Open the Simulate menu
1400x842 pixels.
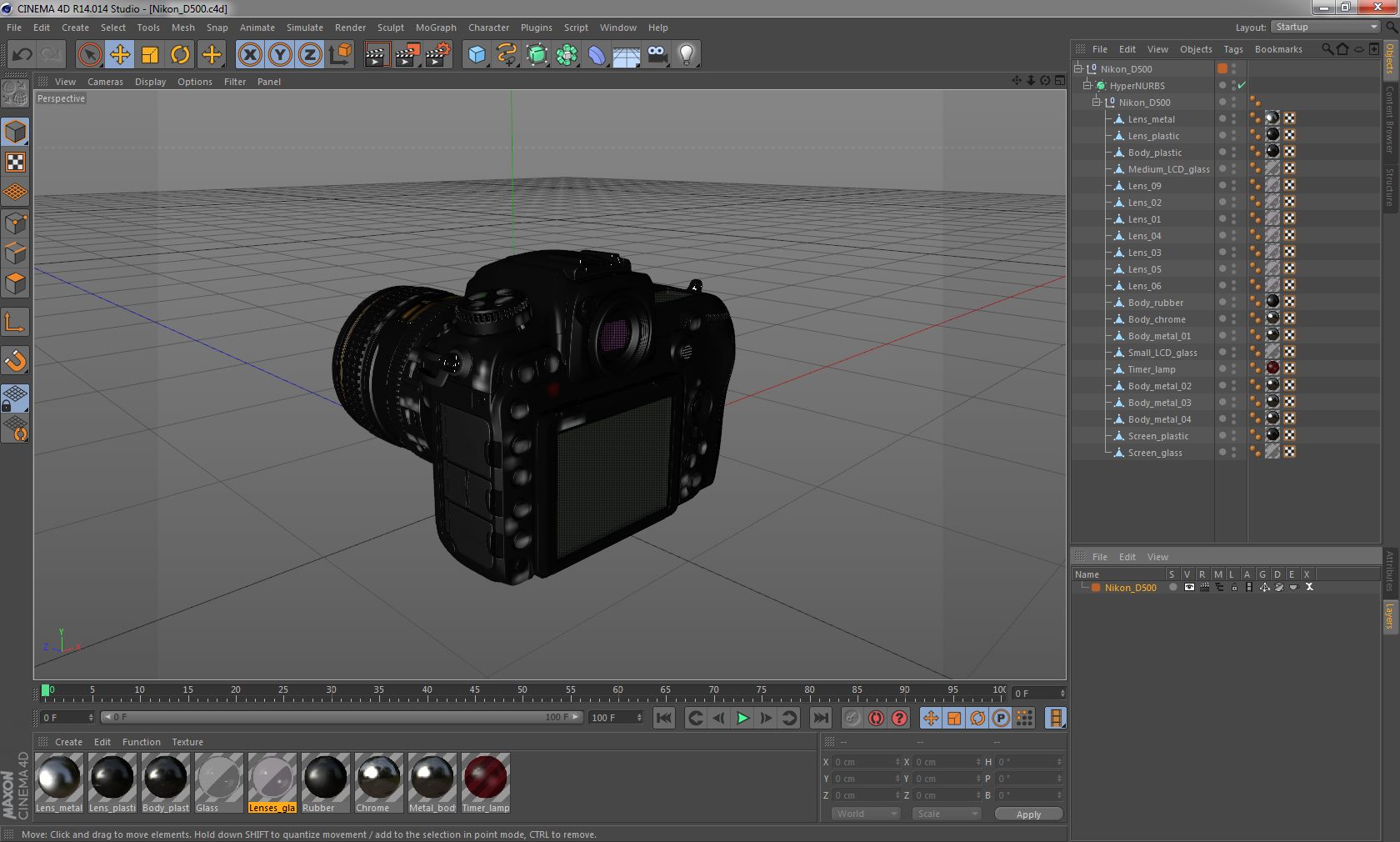305,28
